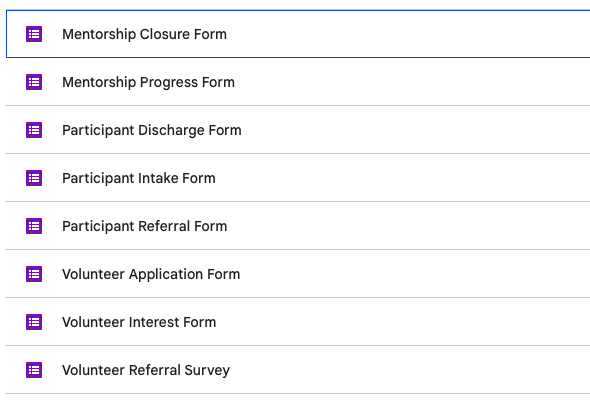Click the Volunteer Application Form icon
Image resolution: width=590 pixels, height=420 pixels.
pyautogui.click(x=34, y=274)
